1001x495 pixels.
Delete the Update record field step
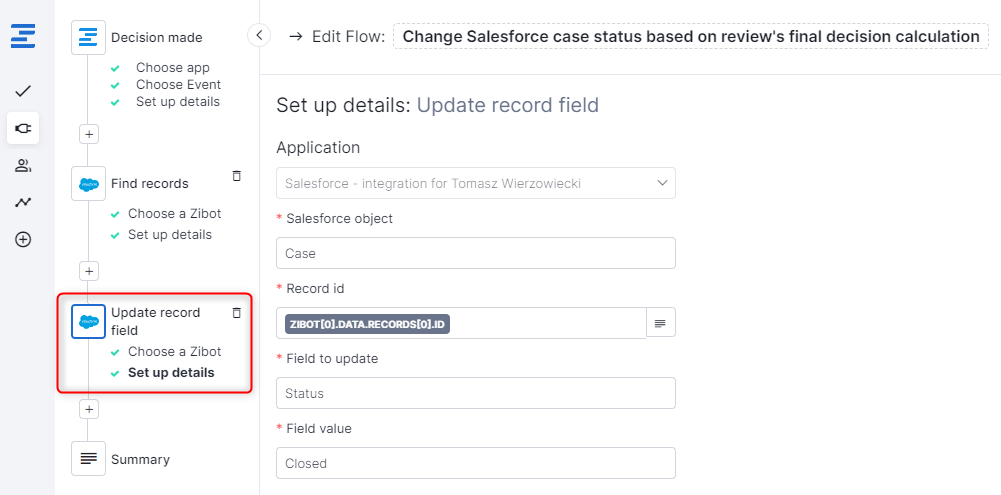click(x=237, y=313)
